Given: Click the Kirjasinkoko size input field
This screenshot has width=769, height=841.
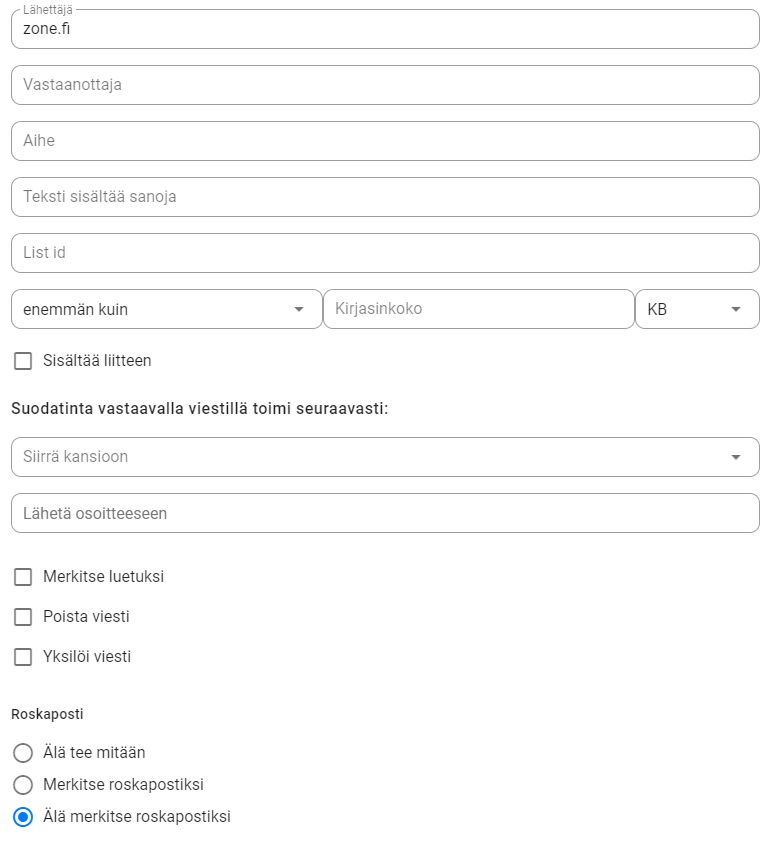Looking at the screenshot, I should coord(478,309).
